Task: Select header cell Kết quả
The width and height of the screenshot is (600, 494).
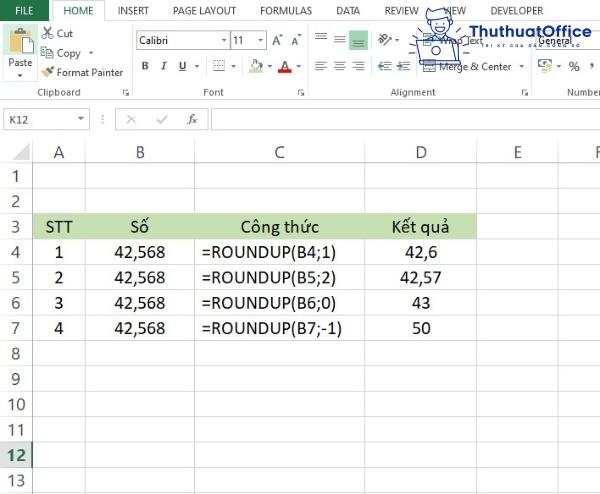Action: (x=421, y=227)
